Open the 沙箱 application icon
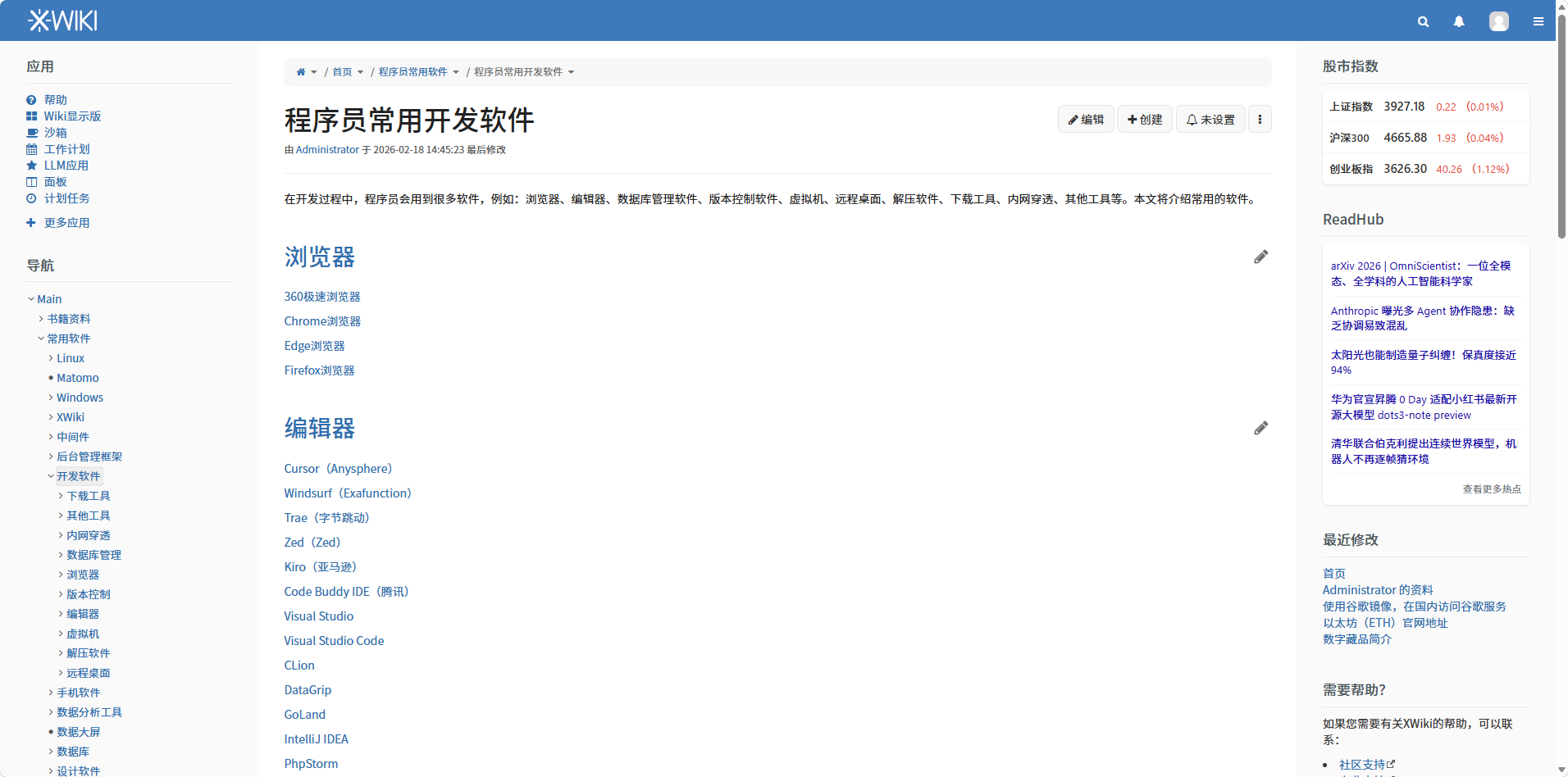Image resolution: width=1568 pixels, height=777 pixels. coord(32,133)
